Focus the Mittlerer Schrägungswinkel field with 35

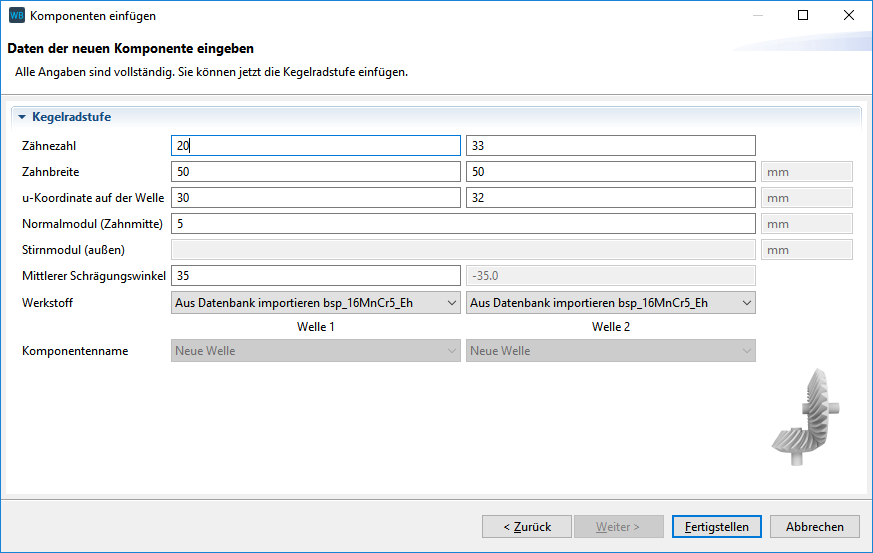(x=315, y=276)
